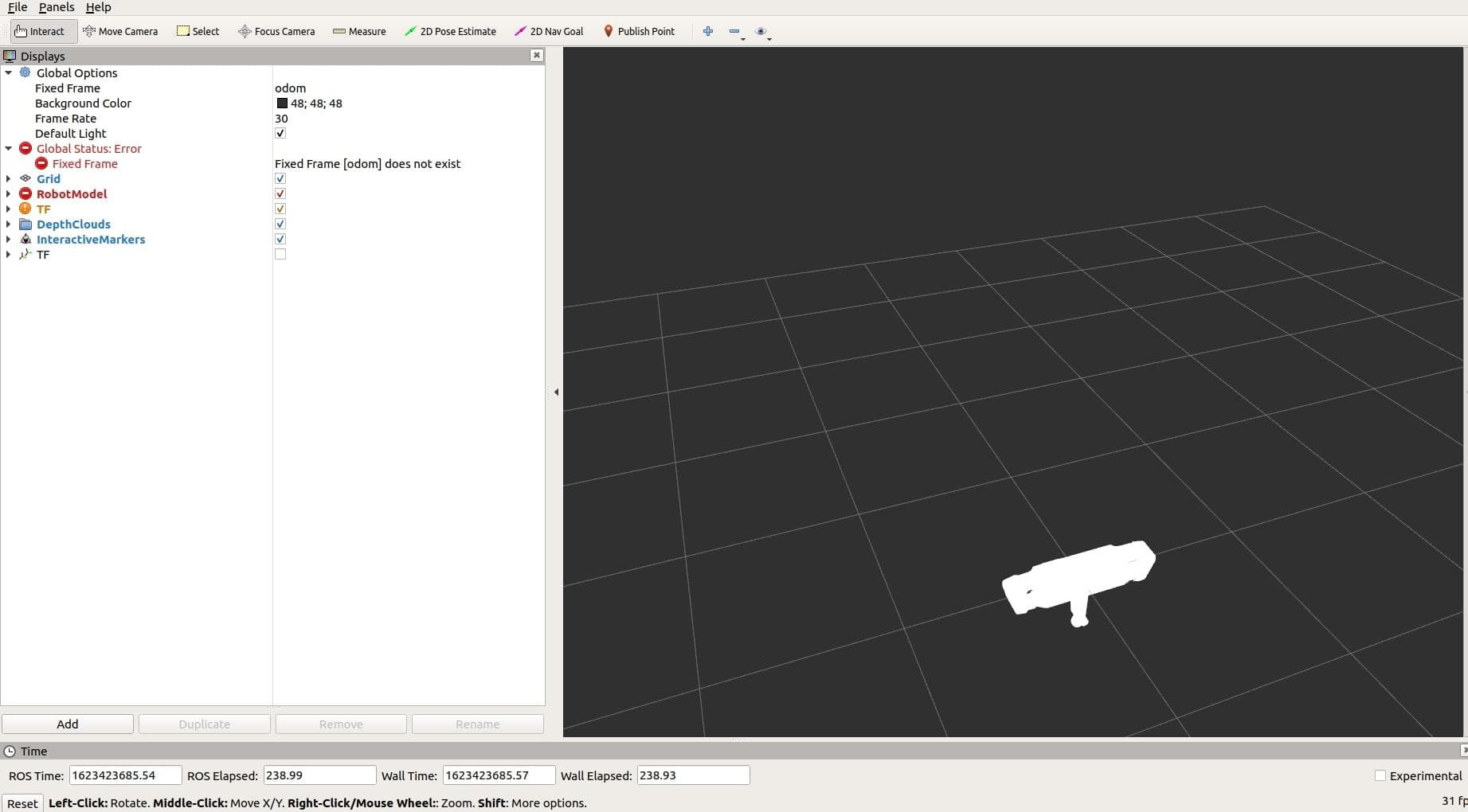
Task: Click the disabled TF axes icon
Action: (x=25, y=254)
